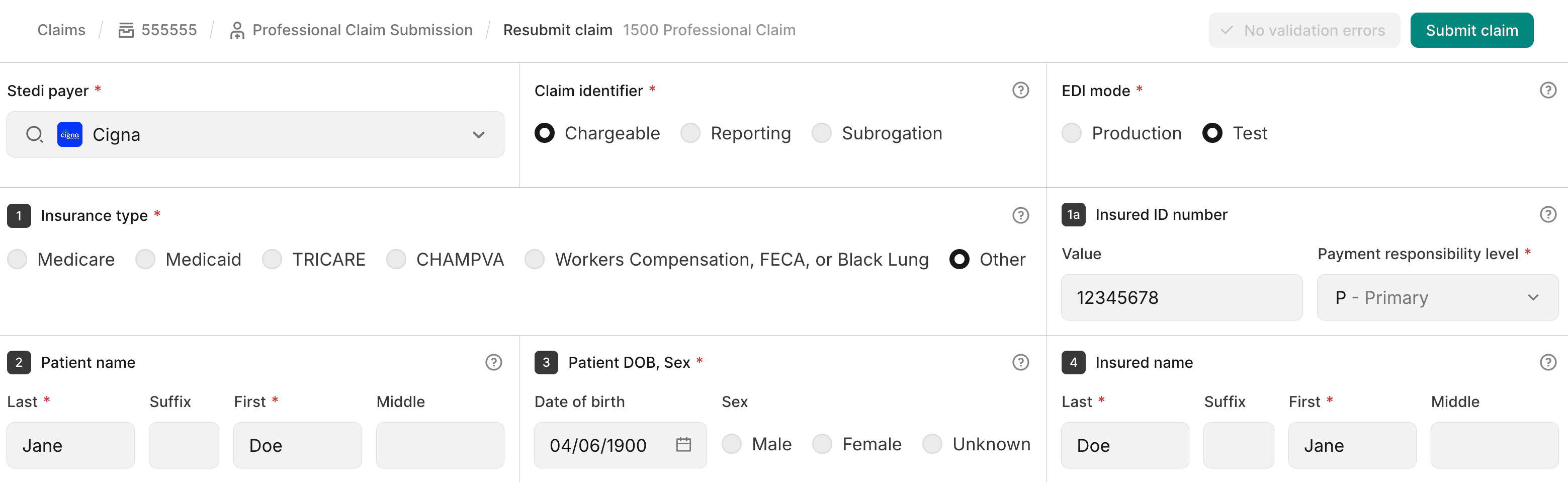Open help for Insured ID number

pyautogui.click(x=1548, y=214)
